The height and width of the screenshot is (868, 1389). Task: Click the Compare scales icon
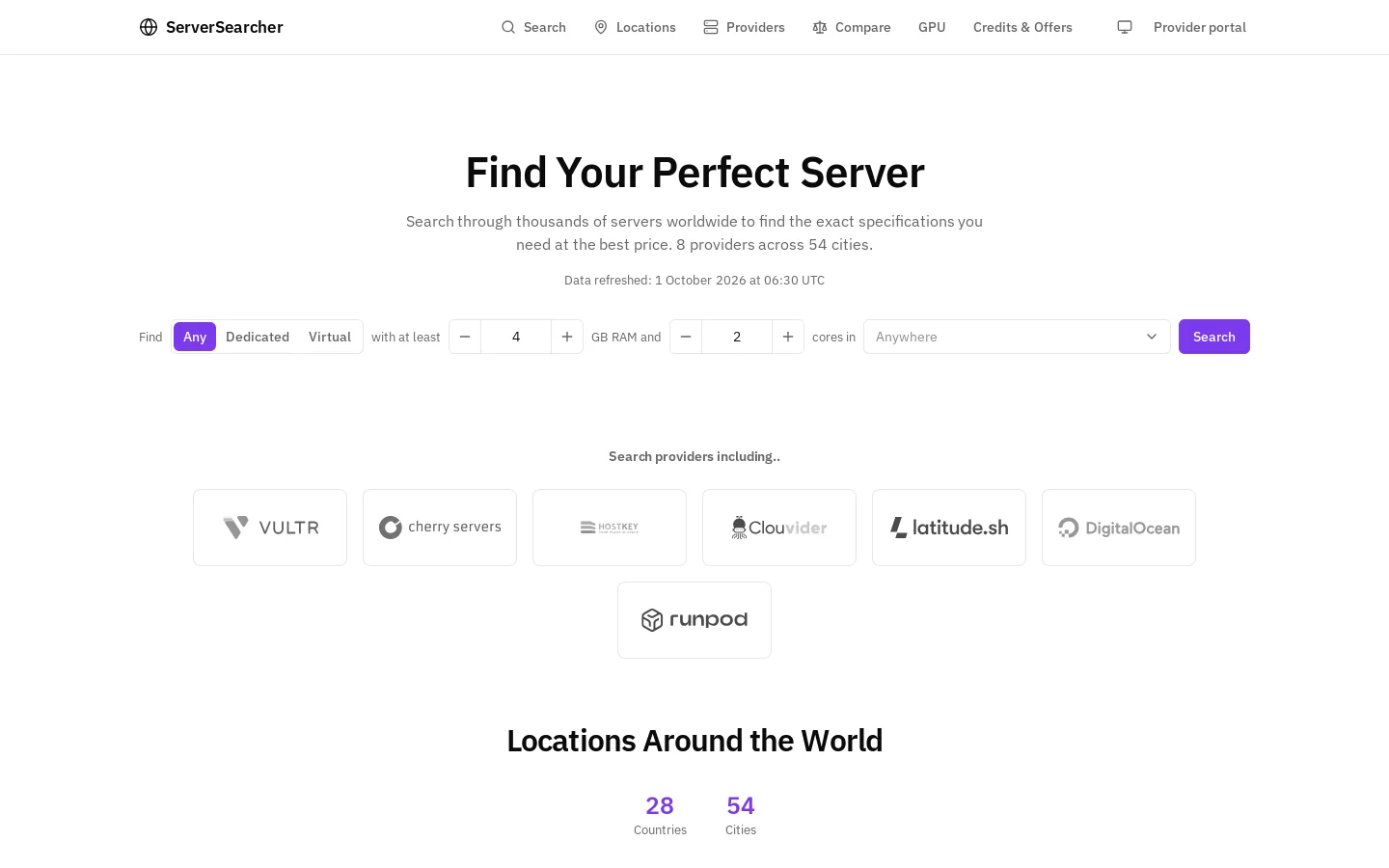click(x=820, y=27)
